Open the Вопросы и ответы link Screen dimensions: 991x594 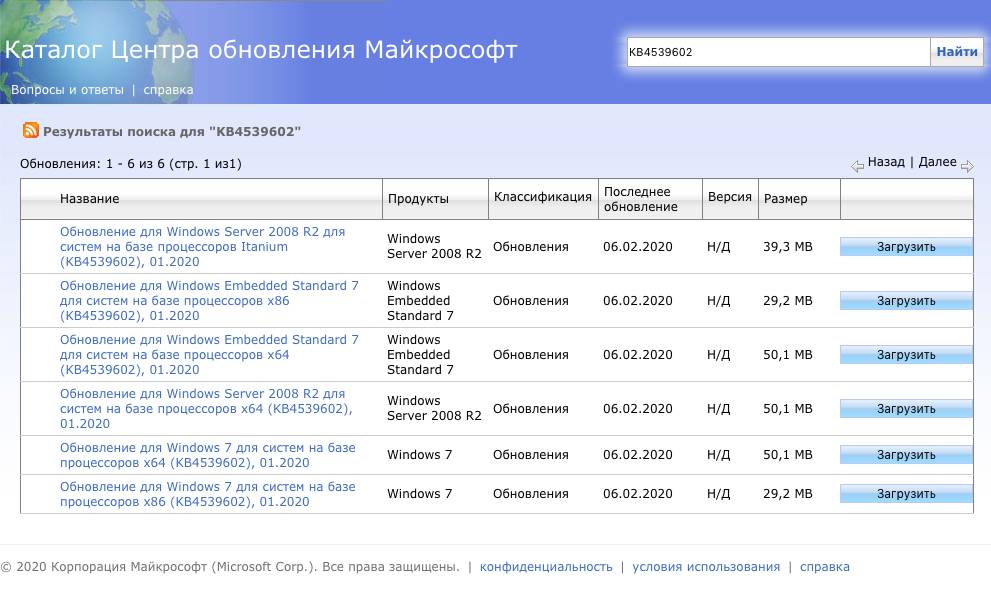point(67,90)
